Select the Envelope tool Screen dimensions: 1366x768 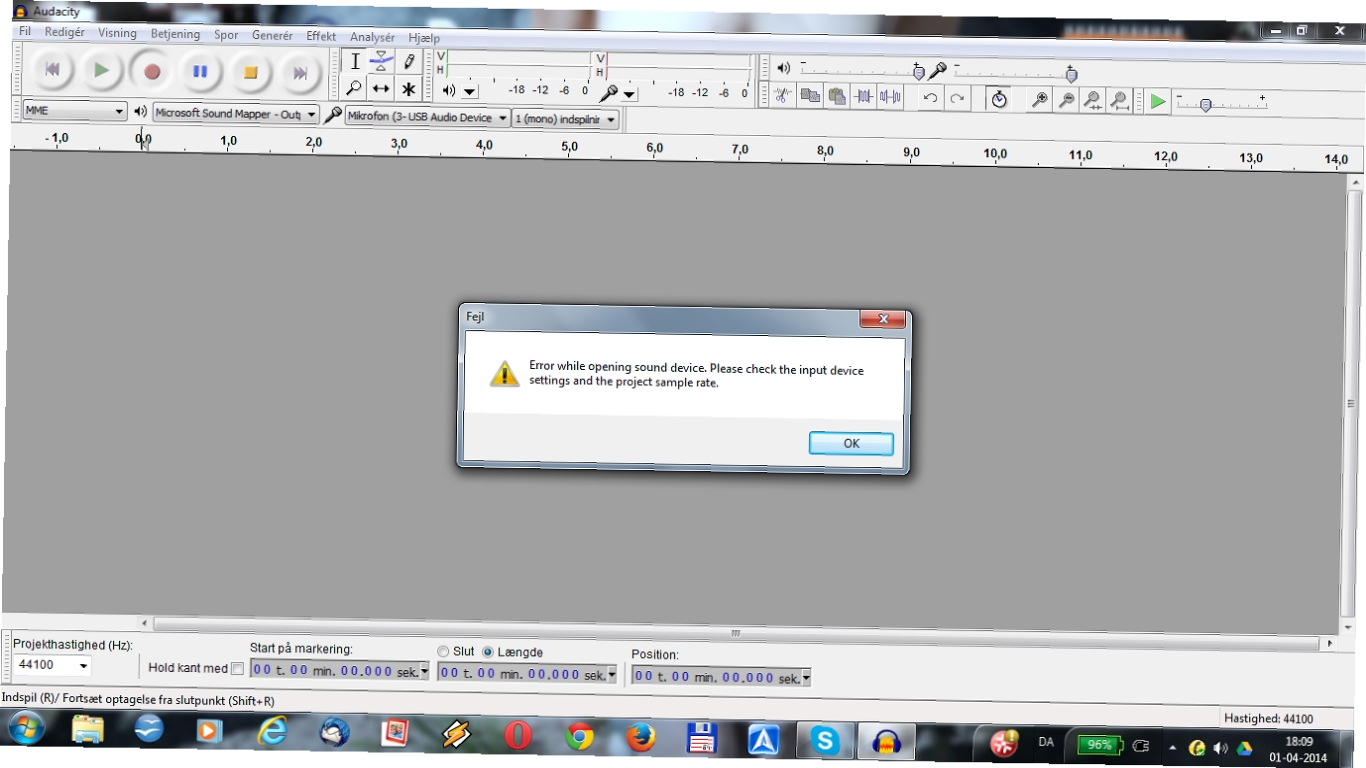tap(381, 62)
